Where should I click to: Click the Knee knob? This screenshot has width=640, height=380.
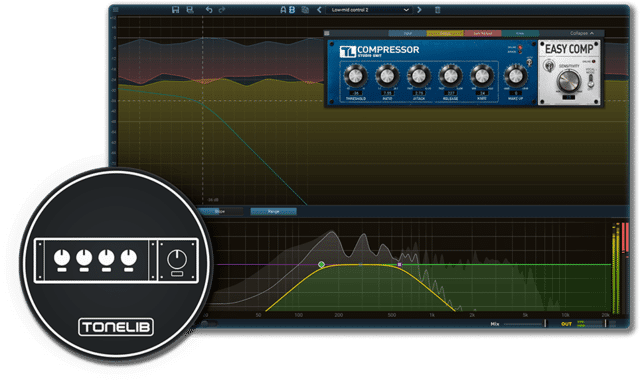coord(482,76)
